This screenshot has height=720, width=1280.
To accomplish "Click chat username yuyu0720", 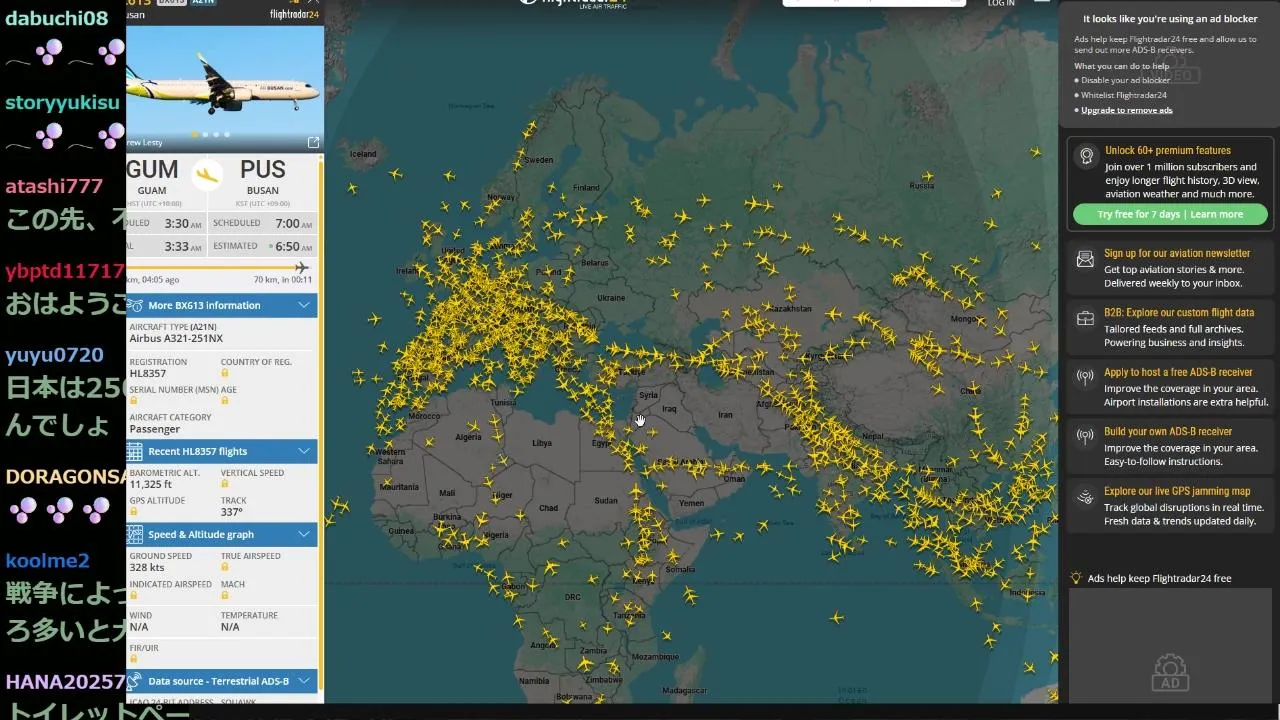I will pyautogui.click(x=54, y=355).
